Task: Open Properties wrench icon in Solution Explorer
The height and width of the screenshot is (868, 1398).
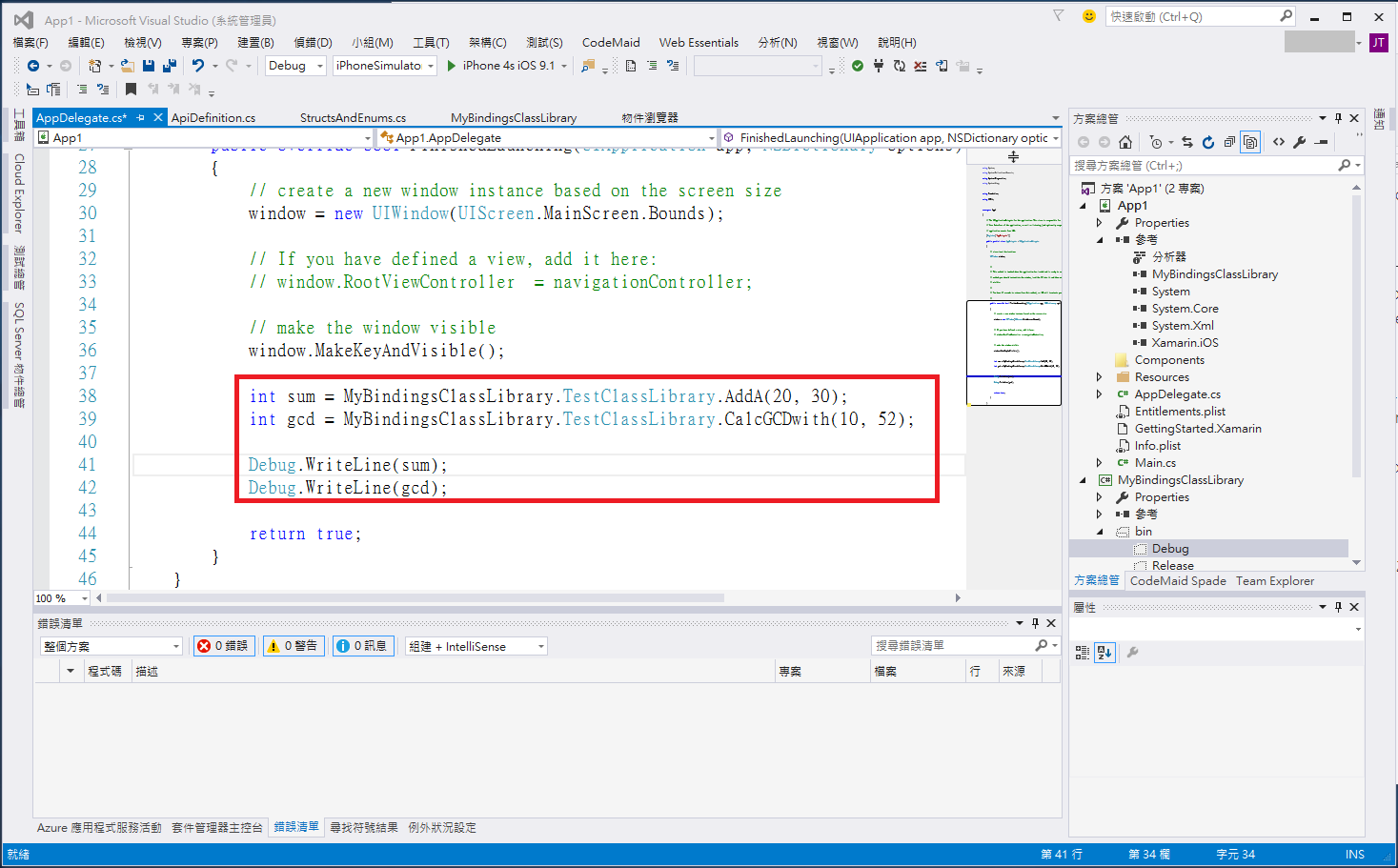Action: [1300, 142]
